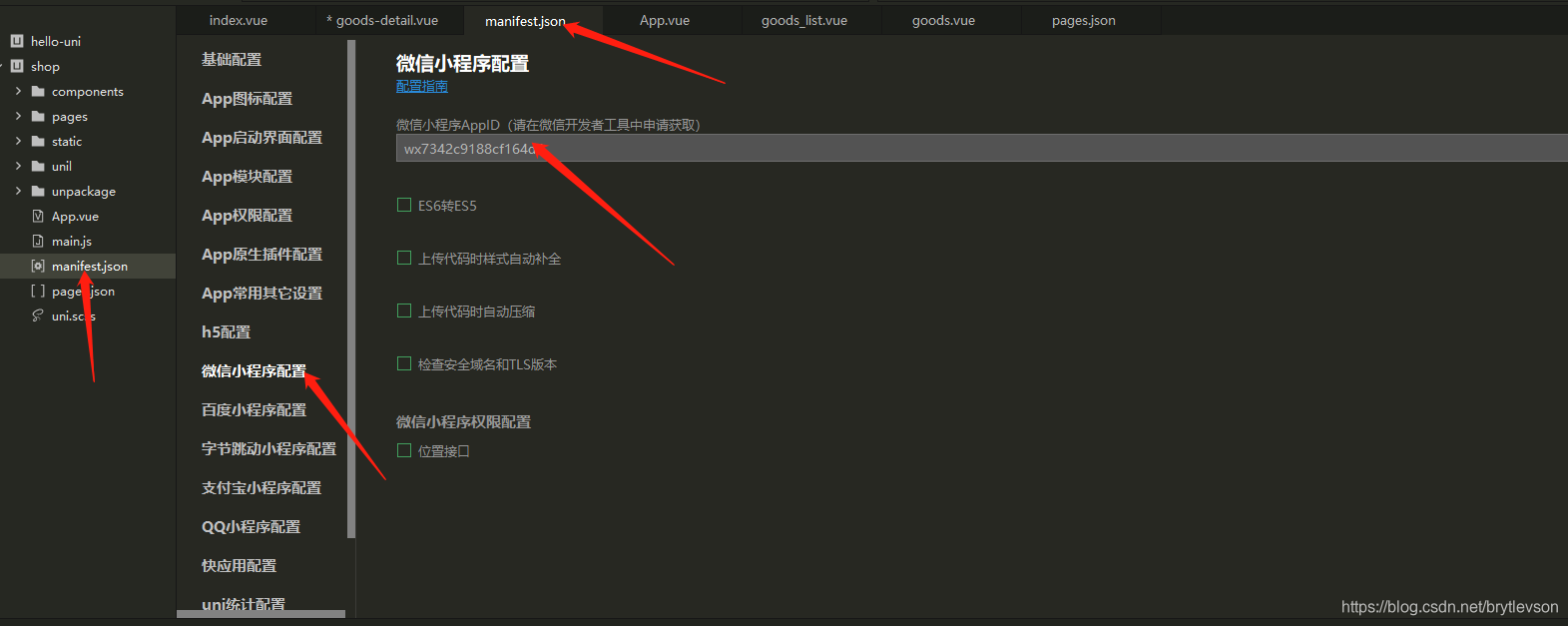Viewport: 1568px width, 626px height.
Task: Open App图标配置 settings section
Action: point(248,99)
